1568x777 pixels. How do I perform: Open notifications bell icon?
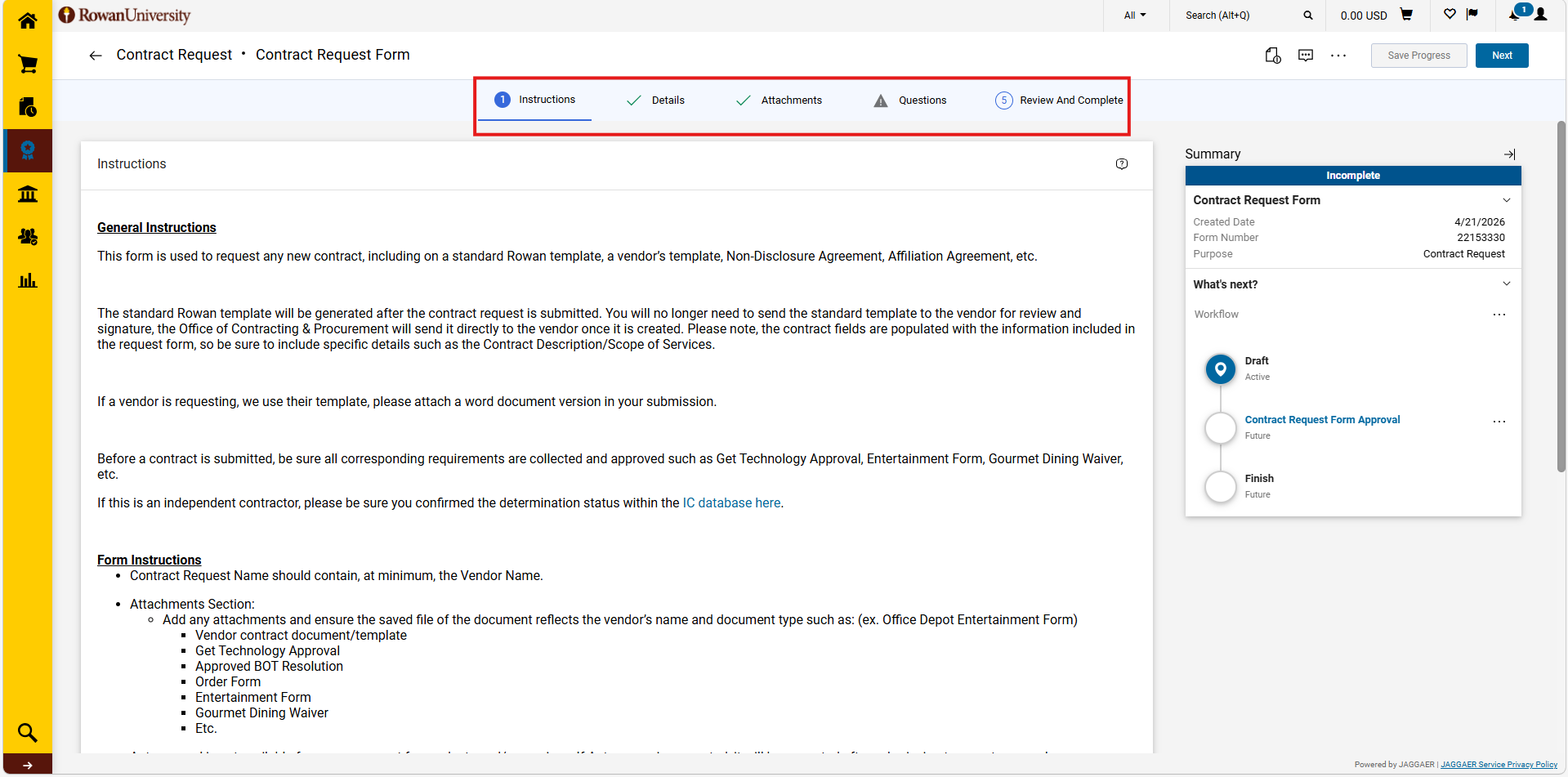point(1514,15)
